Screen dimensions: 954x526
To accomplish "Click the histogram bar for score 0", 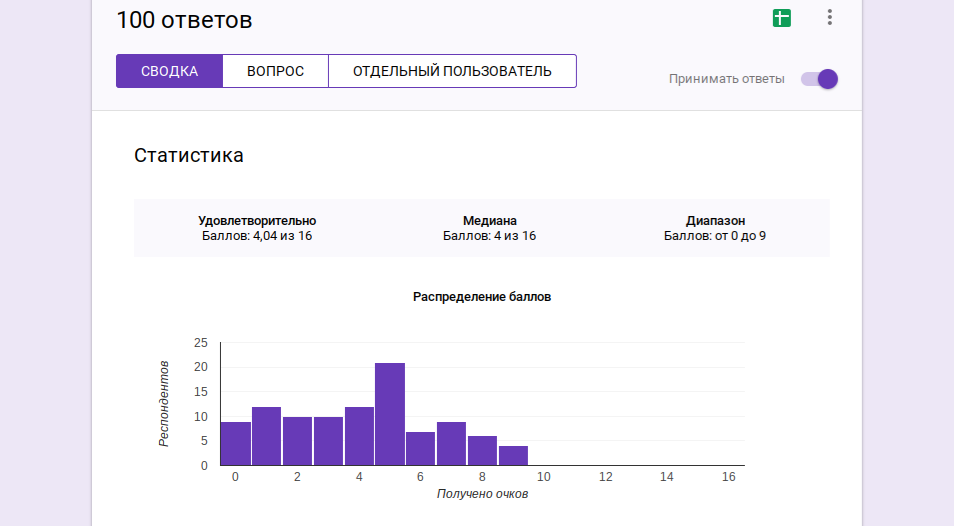I will pyautogui.click(x=235, y=443).
